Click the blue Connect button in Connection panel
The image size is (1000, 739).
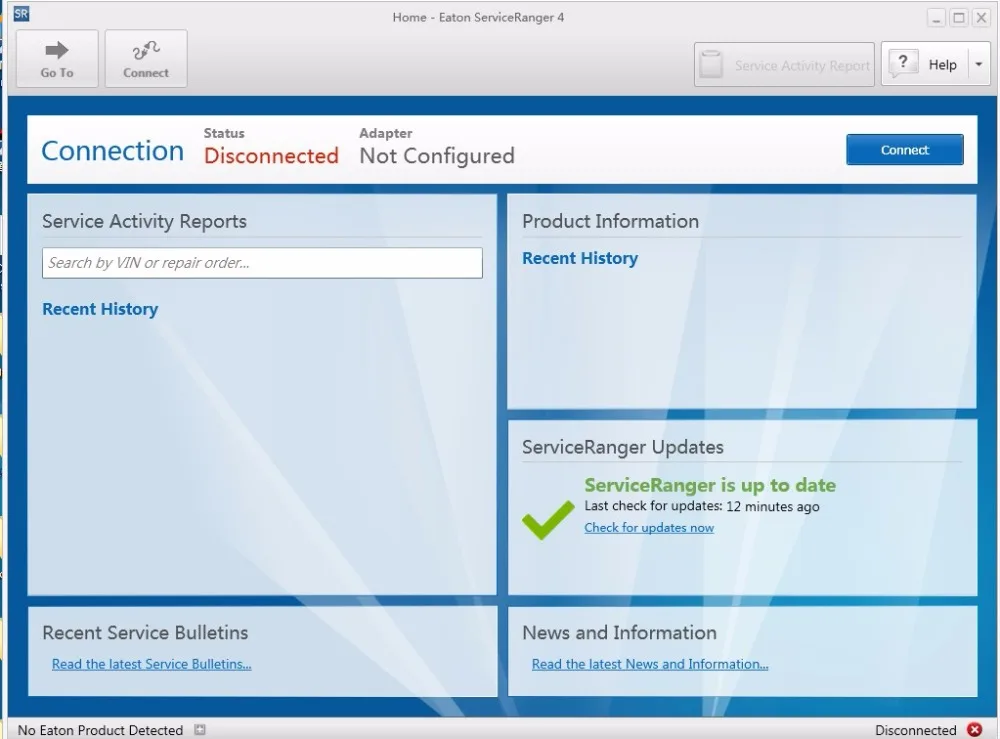[904, 150]
